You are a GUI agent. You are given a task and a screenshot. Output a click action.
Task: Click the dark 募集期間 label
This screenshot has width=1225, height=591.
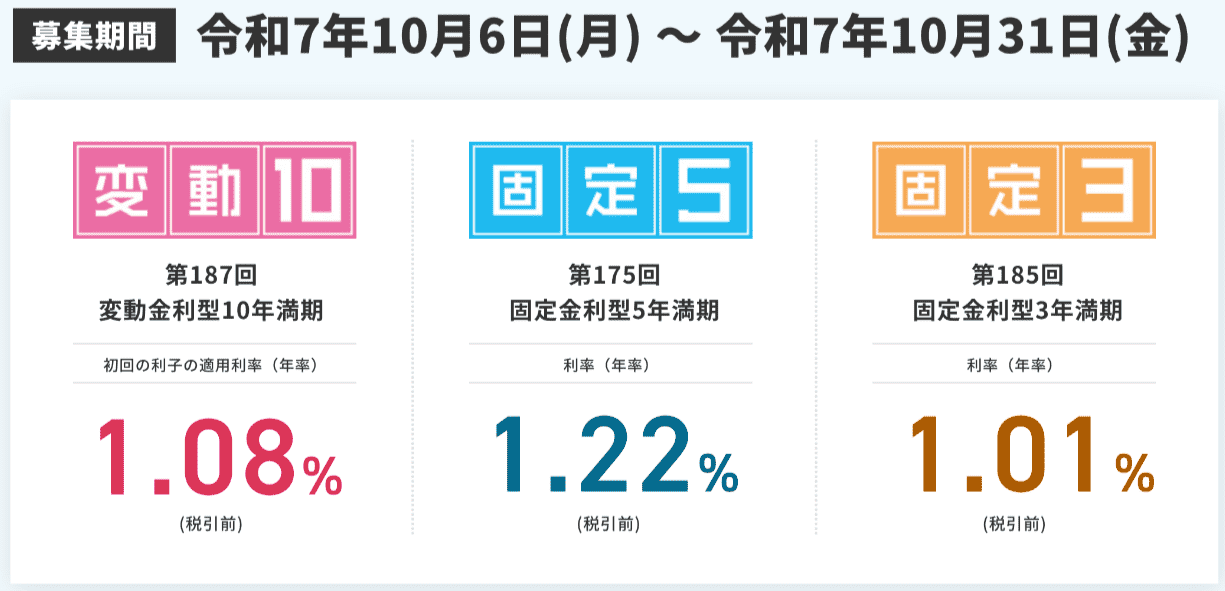(93, 37)
